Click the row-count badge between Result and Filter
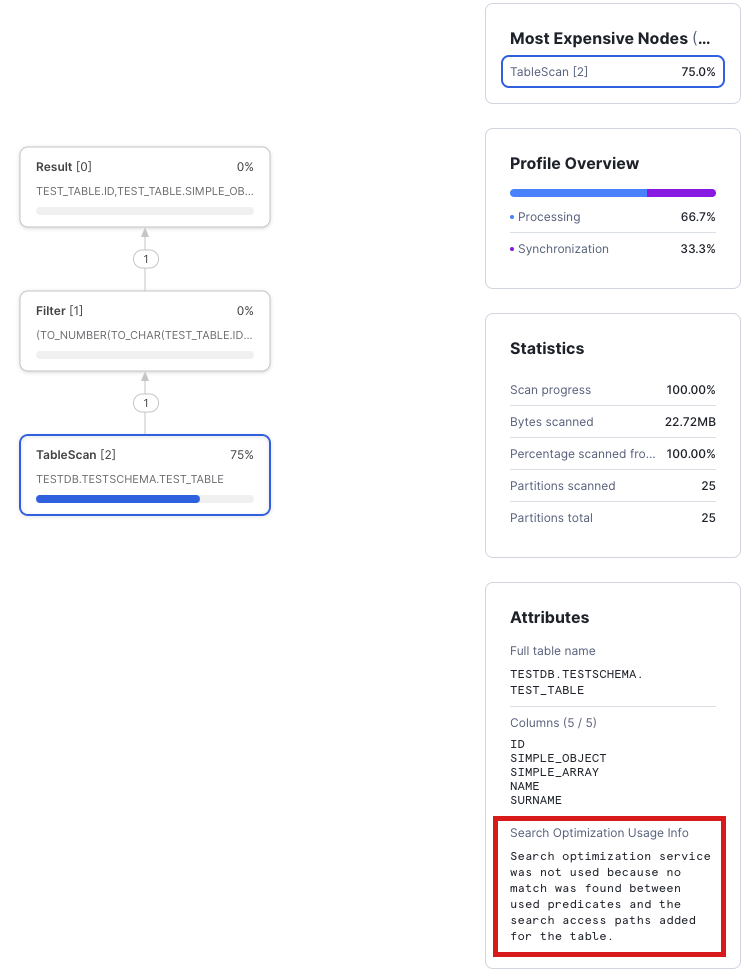This screenshot has width=747, height=977. click(145, 259)
